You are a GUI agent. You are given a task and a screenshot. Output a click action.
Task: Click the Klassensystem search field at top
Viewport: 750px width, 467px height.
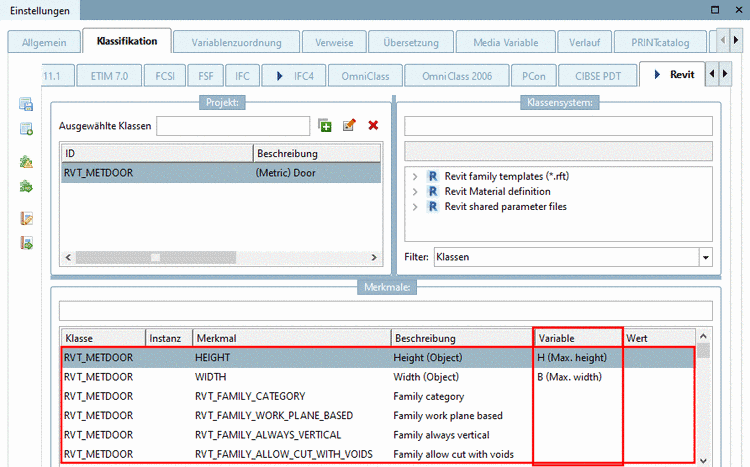558,126
